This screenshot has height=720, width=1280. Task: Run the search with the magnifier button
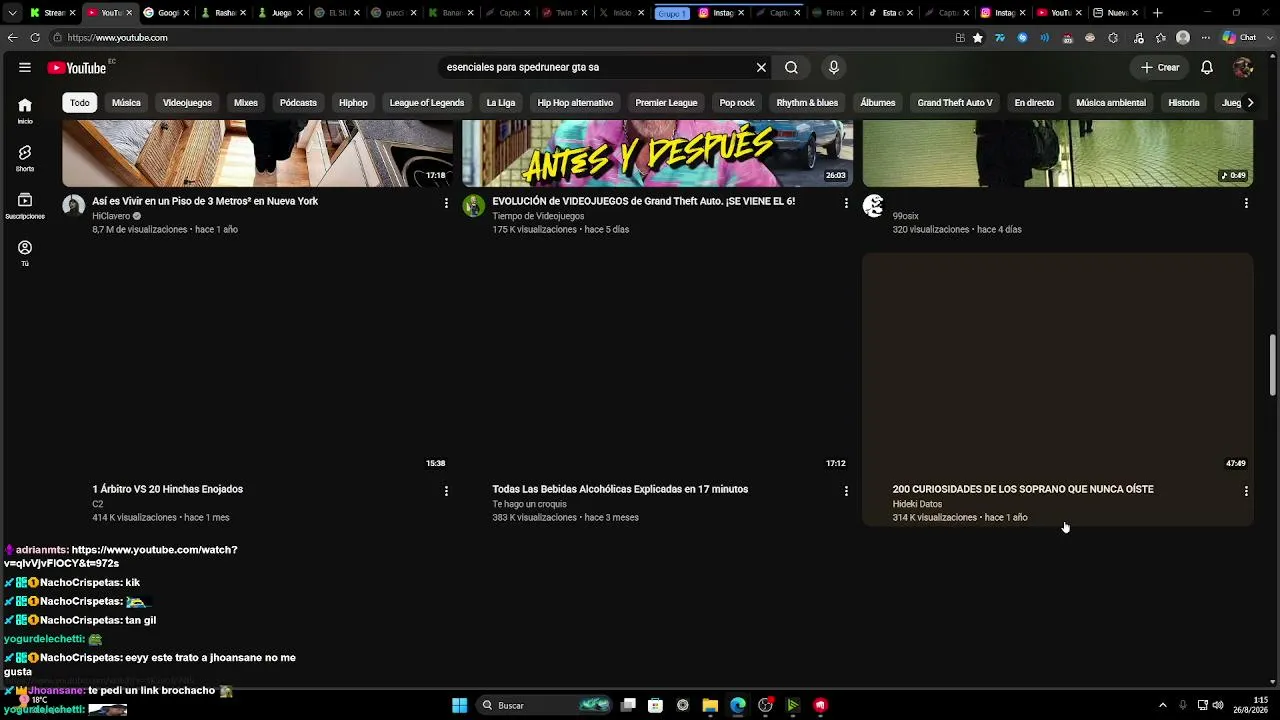click(x=791, y=67)
